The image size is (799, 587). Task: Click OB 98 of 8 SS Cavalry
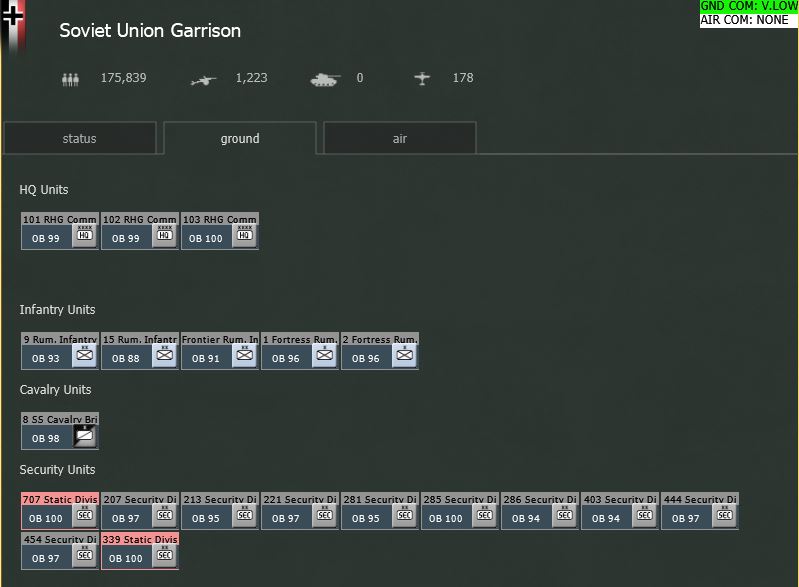click(x=46, y=438)
